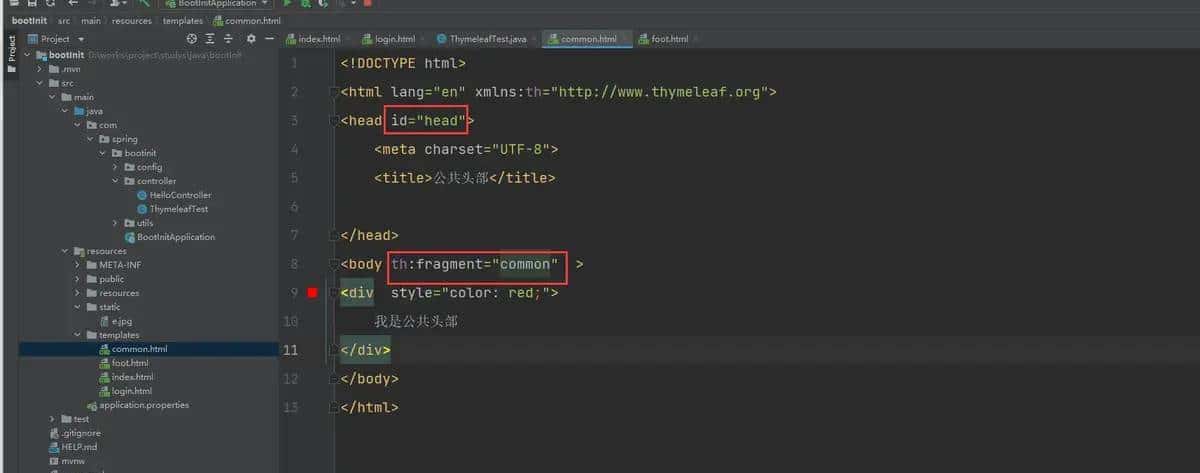This screenshot has height=473, width=1200.
Task: Expand the .mvn folder
Action: pyautogui.click(x=40, y=69)
